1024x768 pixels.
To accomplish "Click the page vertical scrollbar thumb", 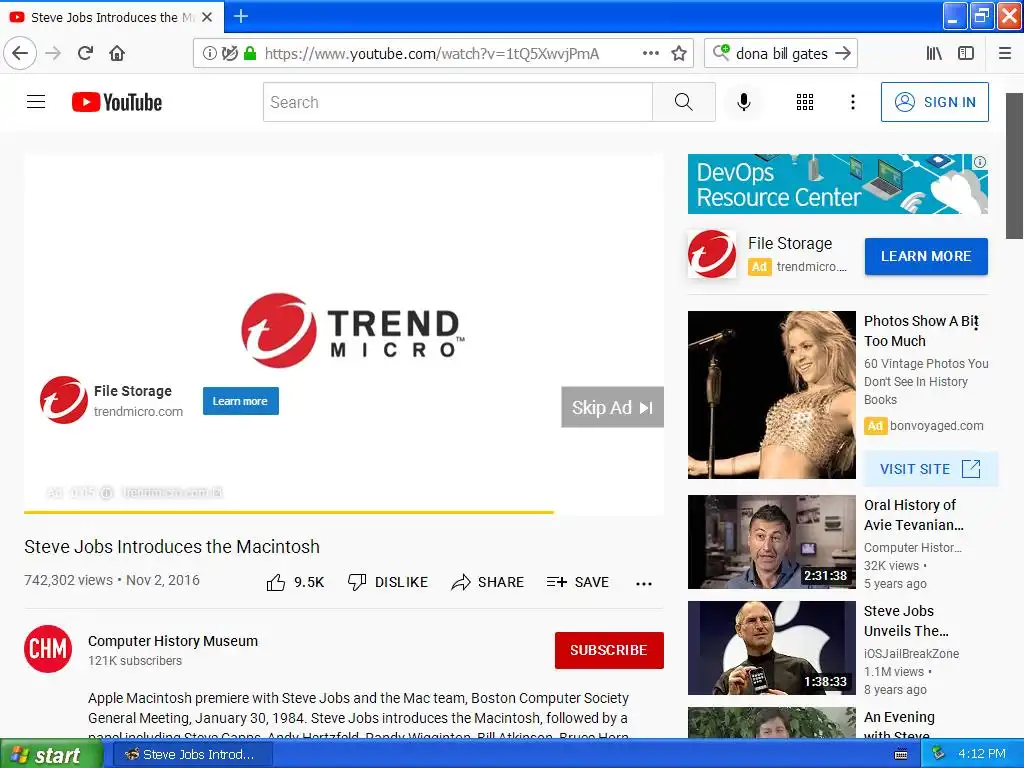I will click(x=1014, y=166).
